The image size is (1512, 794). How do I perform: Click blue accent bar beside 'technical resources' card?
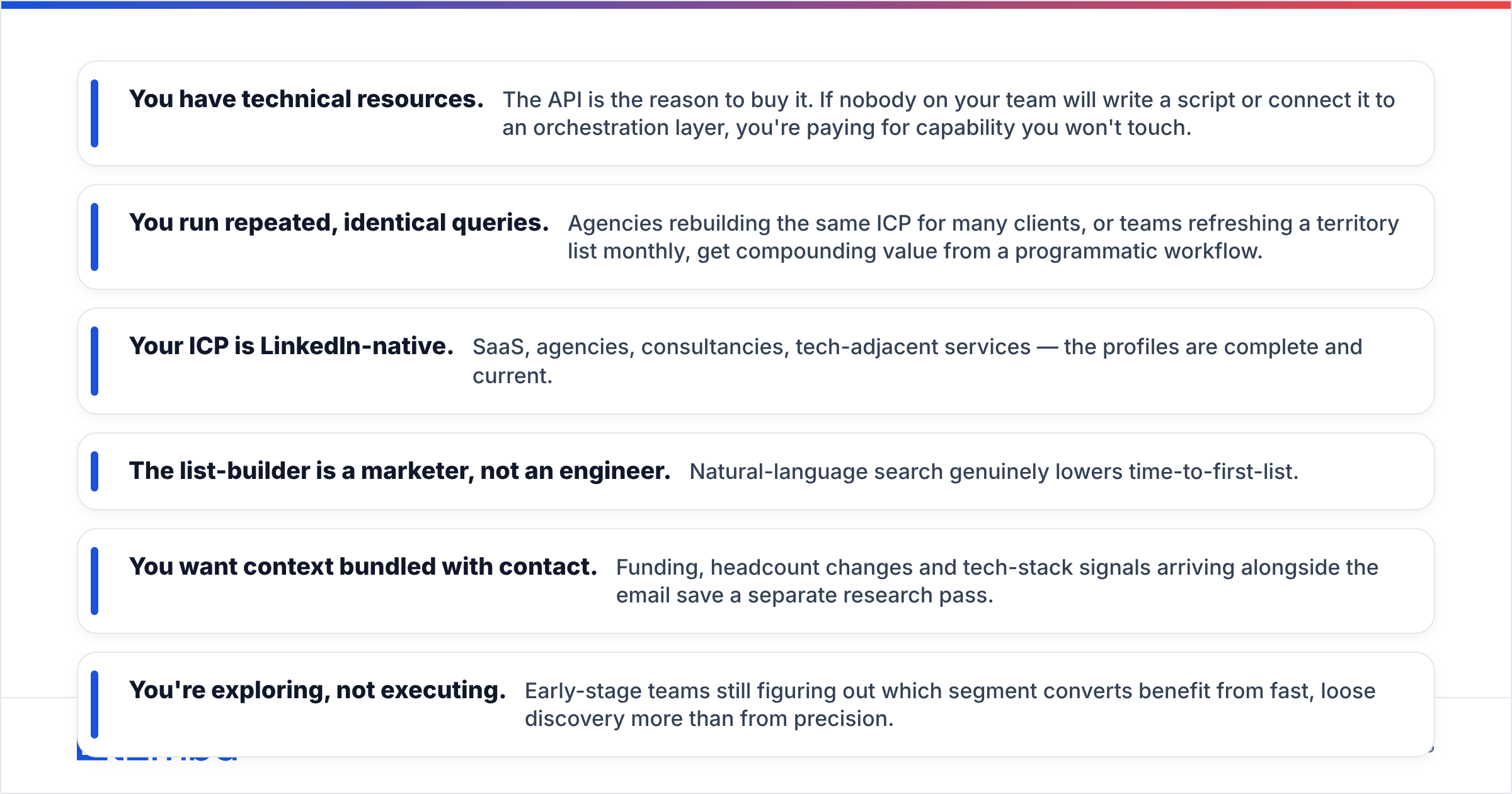click(x=94, y=113)
